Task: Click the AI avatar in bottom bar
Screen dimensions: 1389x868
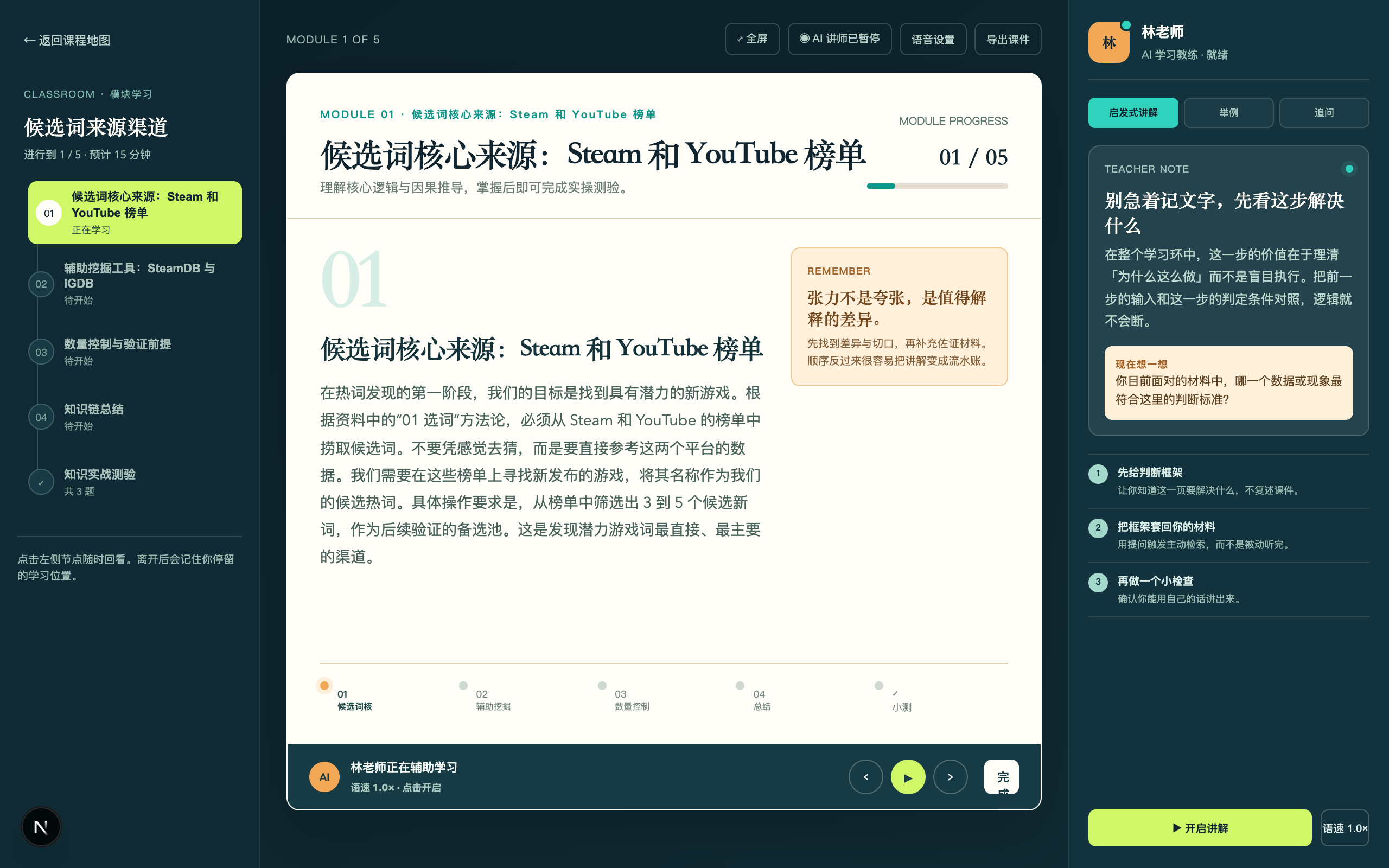Action: (324, 777)
